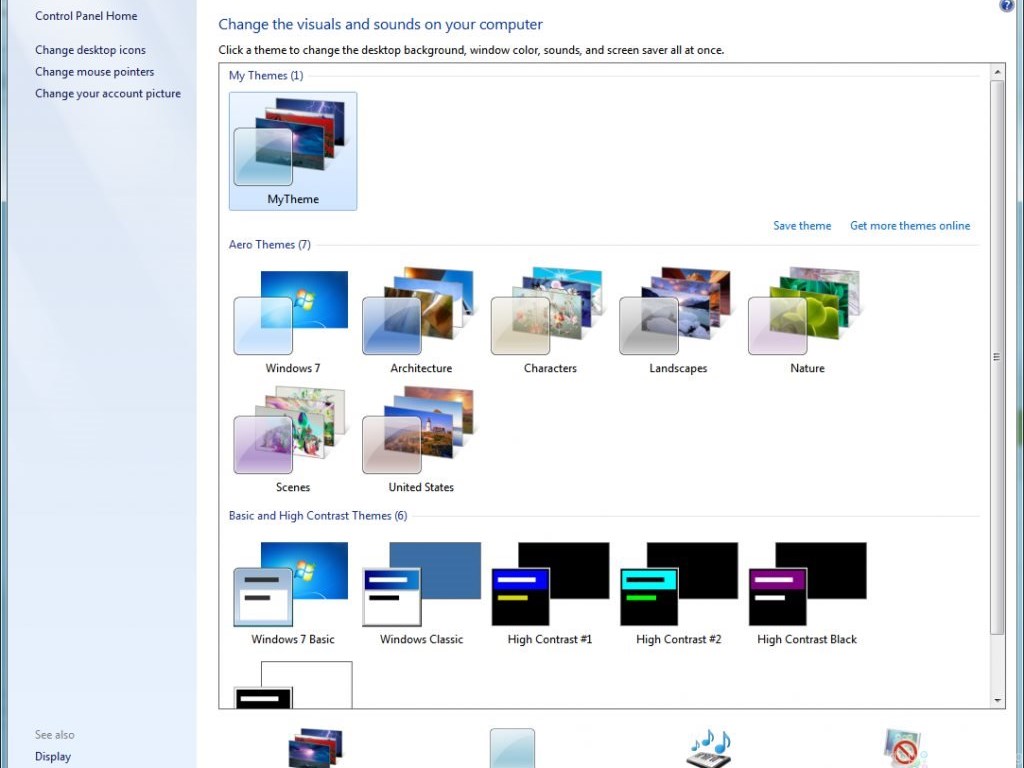This screenshot has height=768, width=1024.
Task: Click the 'Change the visuals and sounds' heading
Action: pos(380,24)
